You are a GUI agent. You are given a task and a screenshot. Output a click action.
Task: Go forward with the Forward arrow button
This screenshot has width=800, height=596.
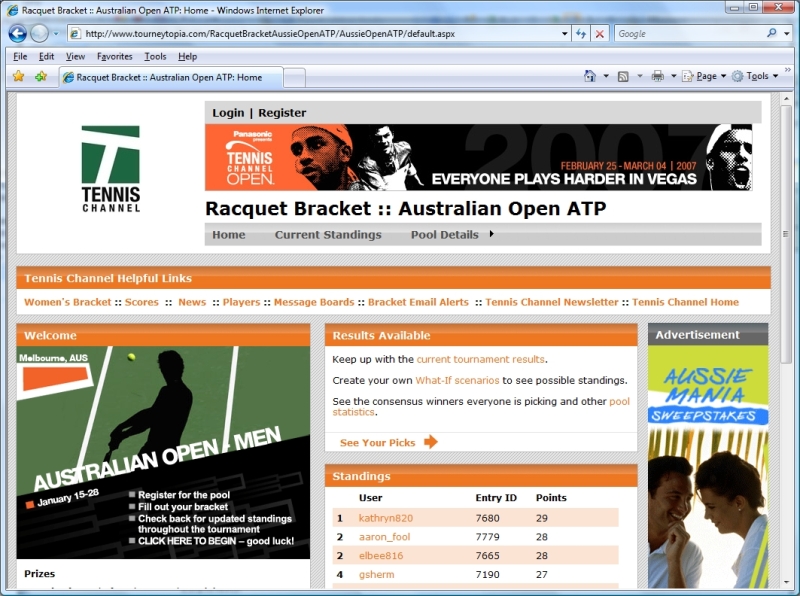click(x=39, y=34)
